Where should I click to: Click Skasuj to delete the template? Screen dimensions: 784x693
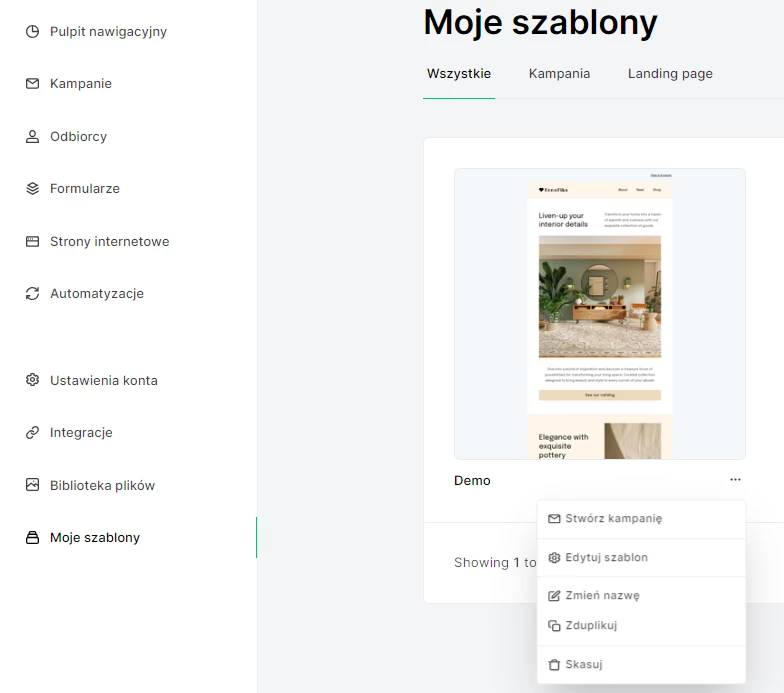click(x=583, y=665)
